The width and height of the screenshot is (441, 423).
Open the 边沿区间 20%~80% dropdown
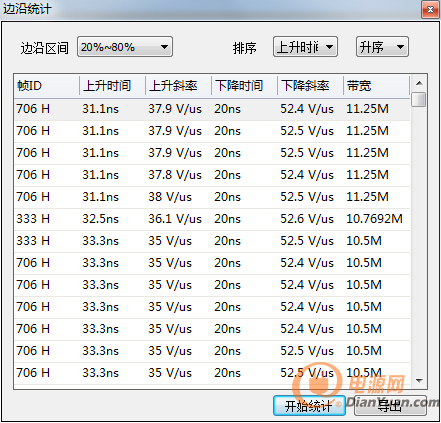pyautogui.click(x=125, y=47)
